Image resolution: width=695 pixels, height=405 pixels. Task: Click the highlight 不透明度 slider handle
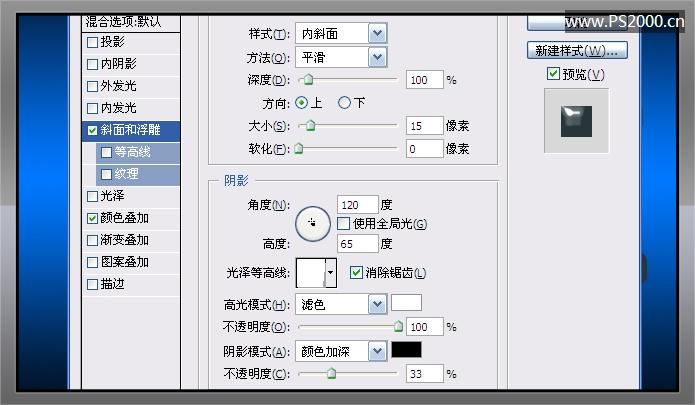(x=398, y=327)
